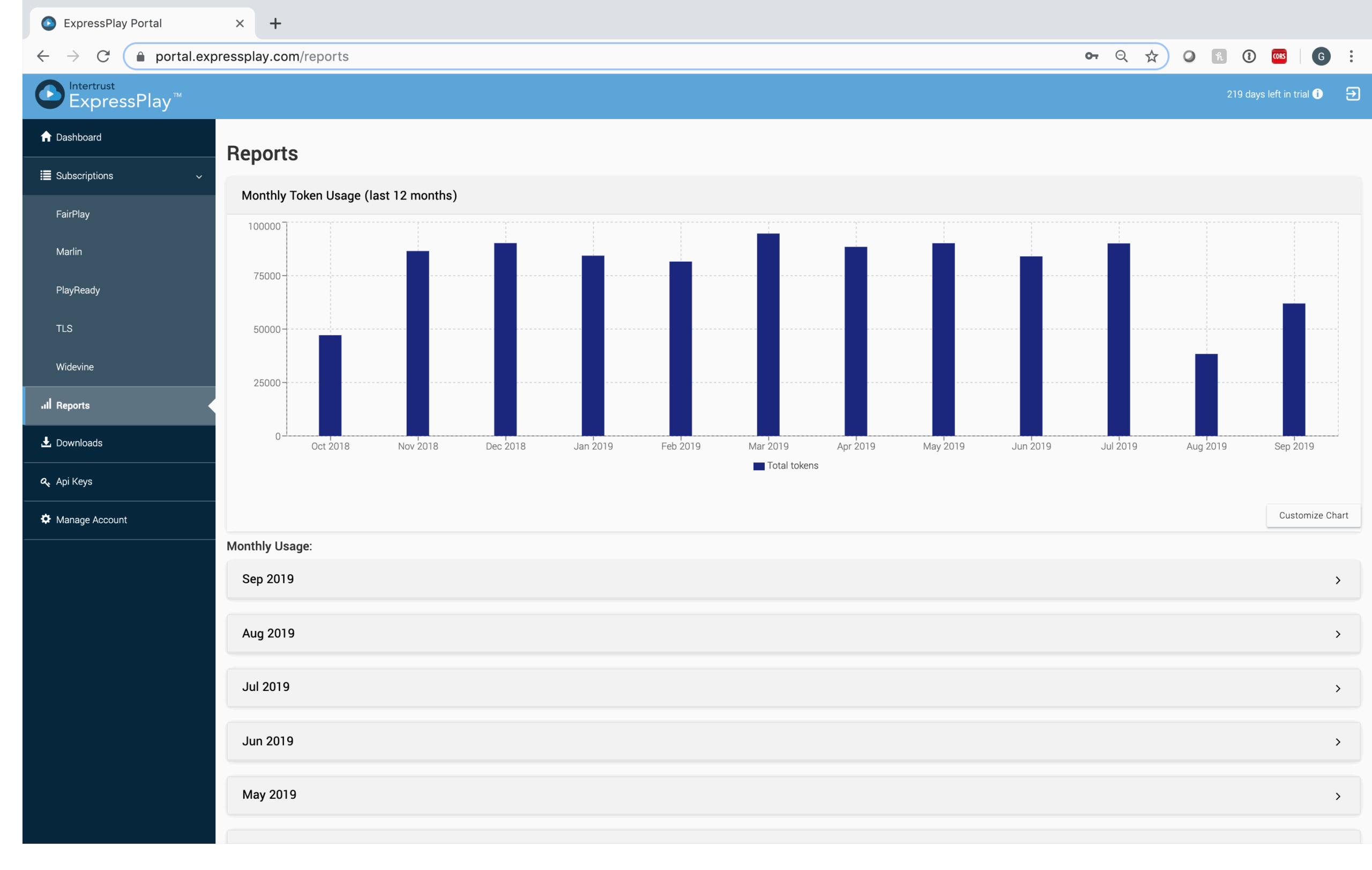Image resolution: width=1372 pixels, height=870 pixels.
Task: Open the FairPlay subscription link
Action: 73,214
